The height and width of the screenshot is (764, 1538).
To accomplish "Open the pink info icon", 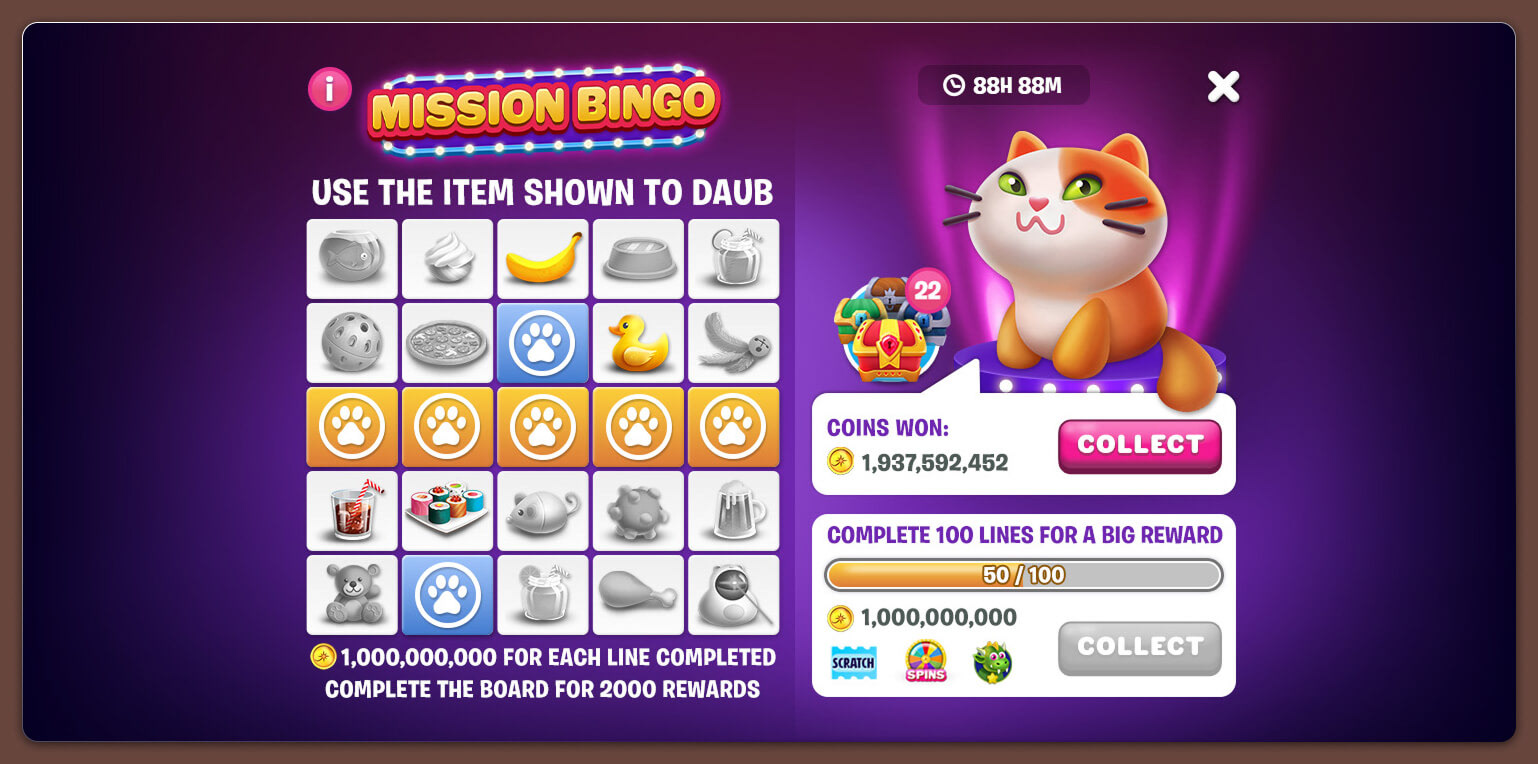I will point(329,89).
